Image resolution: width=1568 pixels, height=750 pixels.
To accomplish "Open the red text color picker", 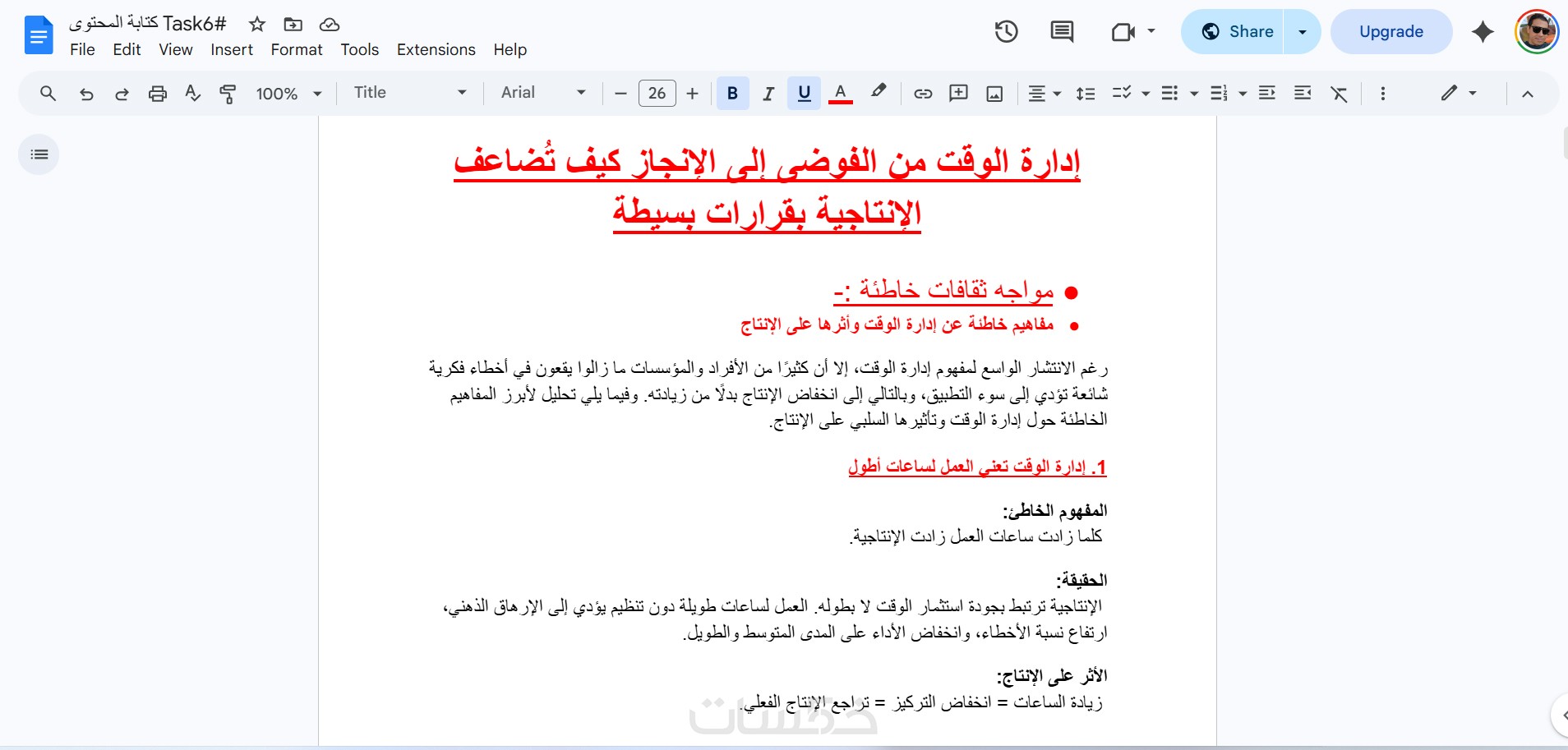I will point(840,94).
